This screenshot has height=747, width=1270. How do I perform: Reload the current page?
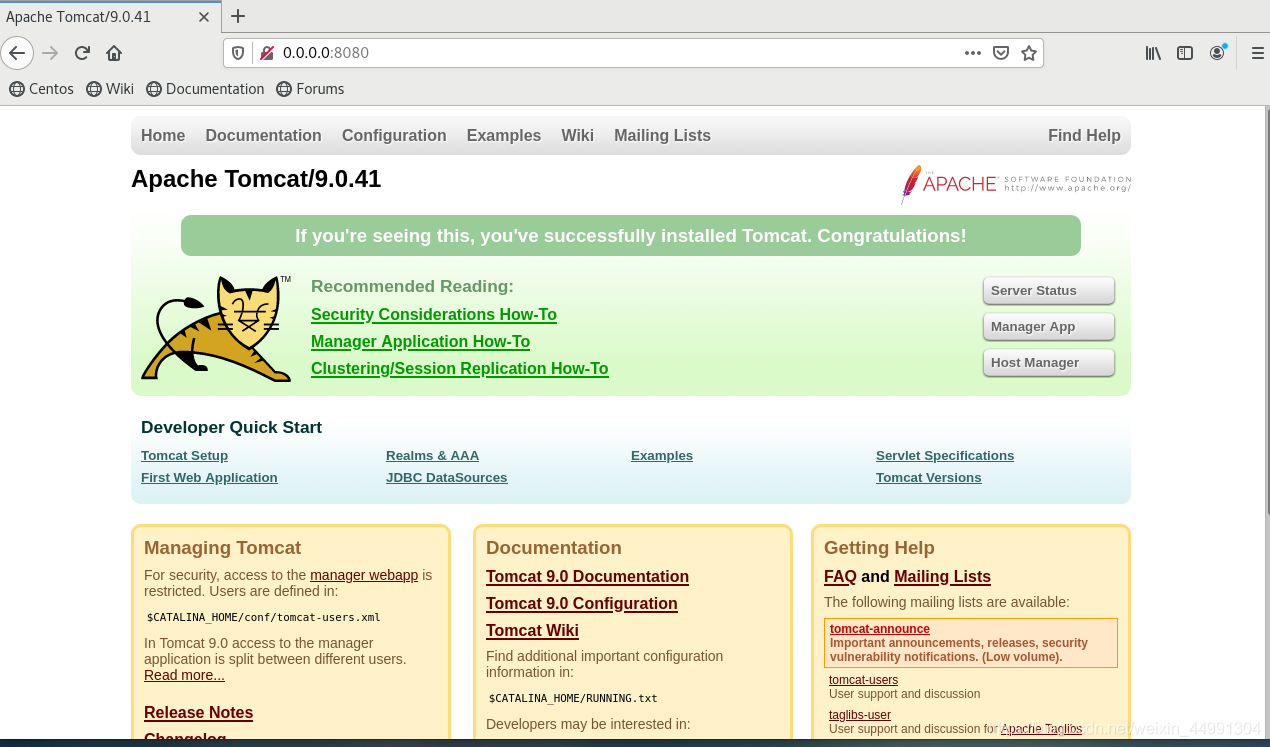(82, 53)
